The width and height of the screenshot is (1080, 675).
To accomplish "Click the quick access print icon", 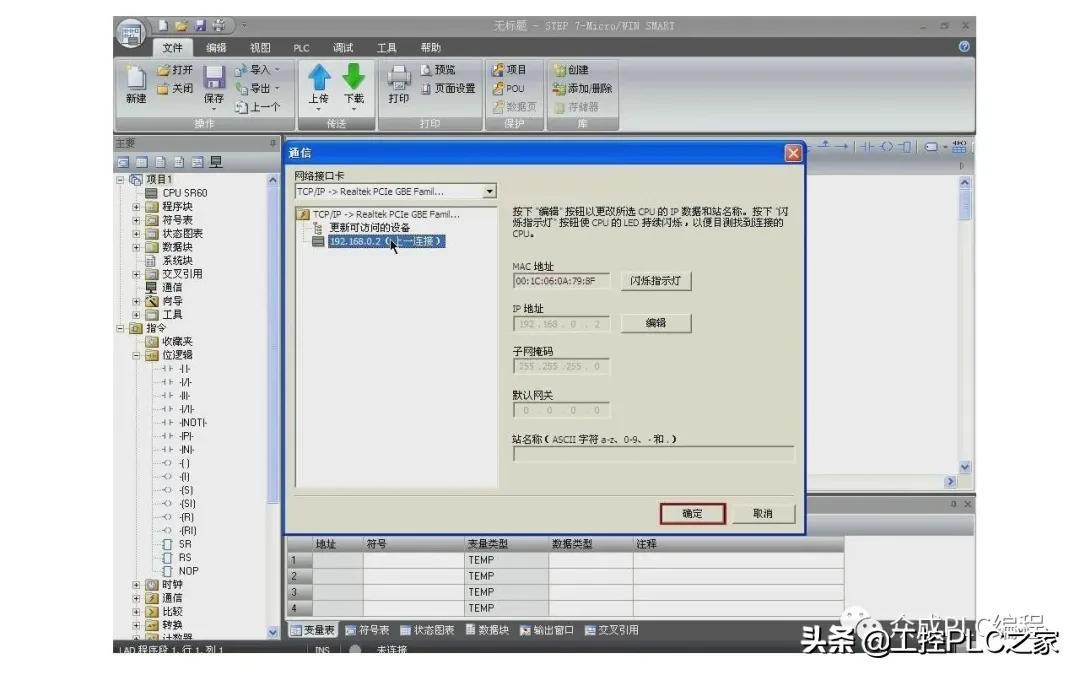I will (x=219, y=25).
